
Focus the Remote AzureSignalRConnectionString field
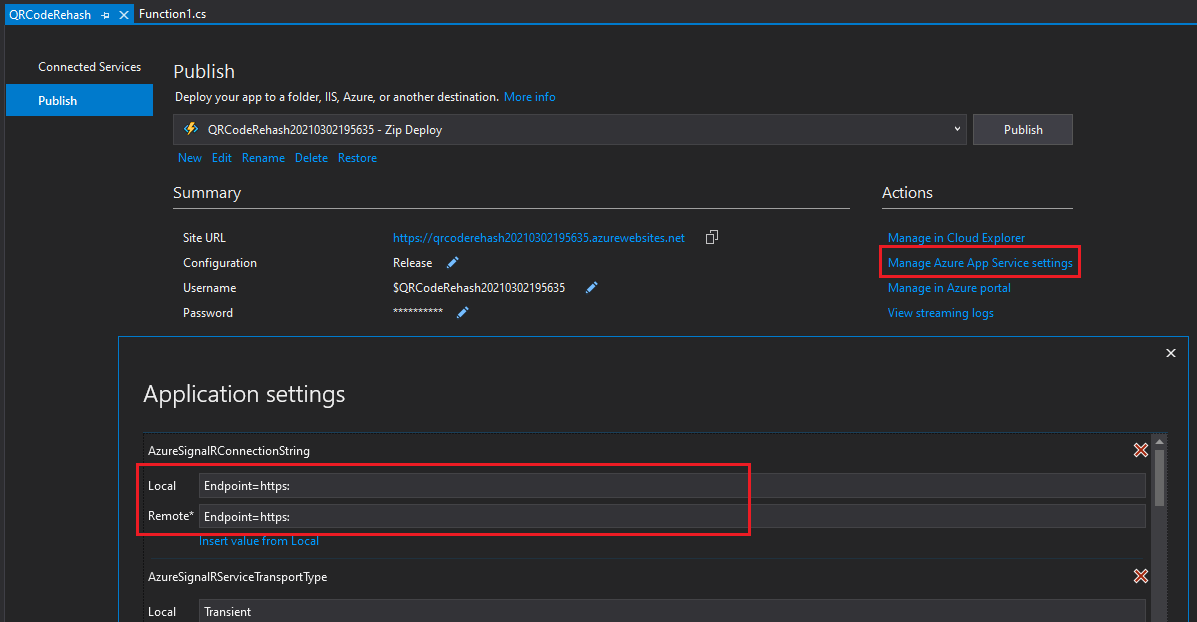(672, 517)
